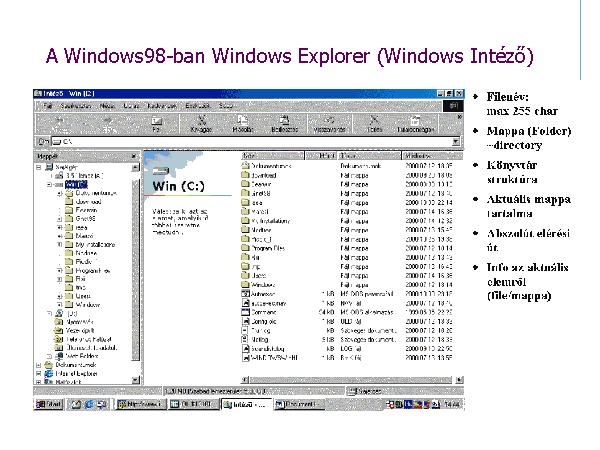
Task: Collapse the Win (C:) tree node
Action: 49,185
